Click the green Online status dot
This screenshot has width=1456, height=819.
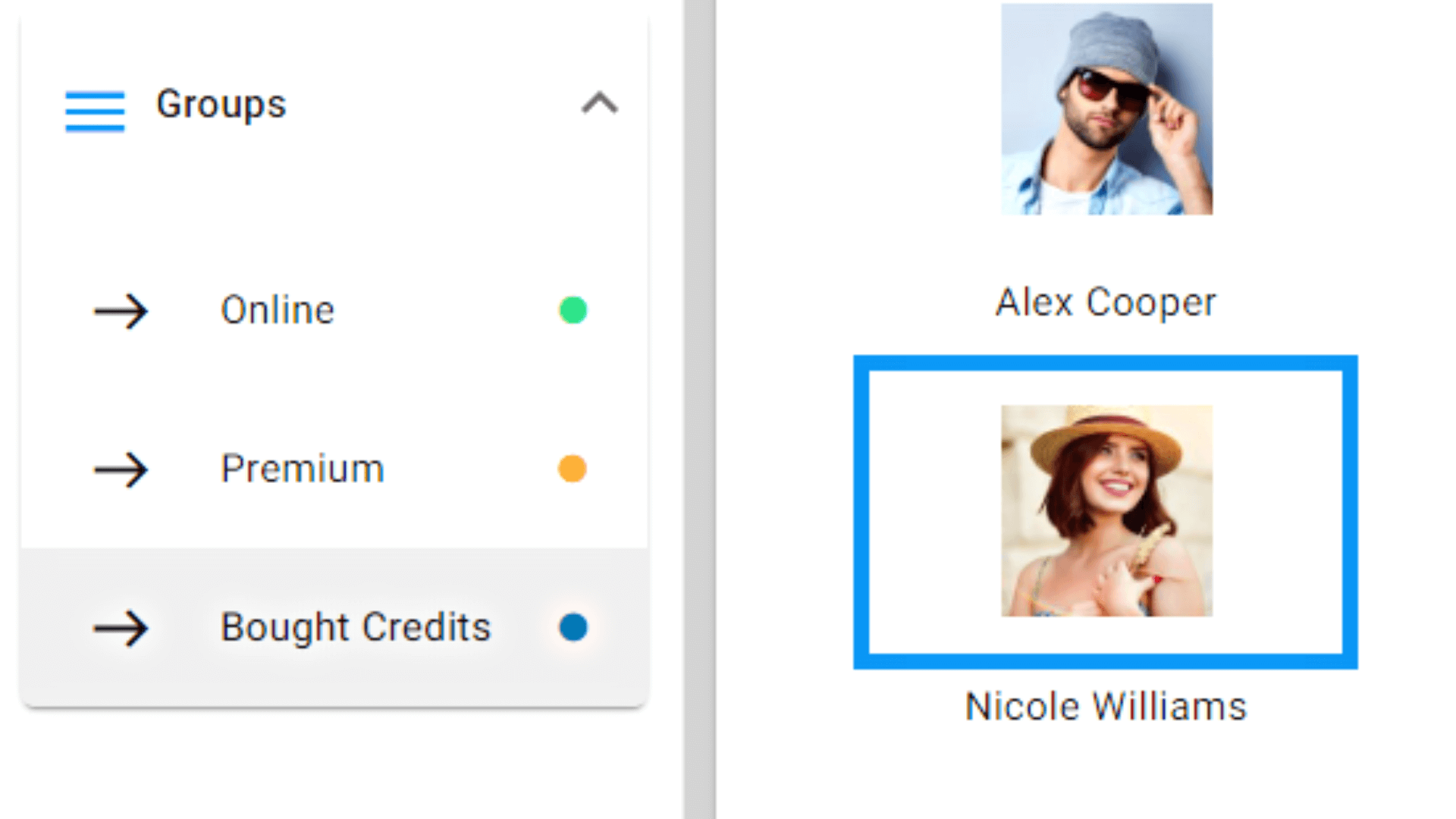(x=573, y=310)
